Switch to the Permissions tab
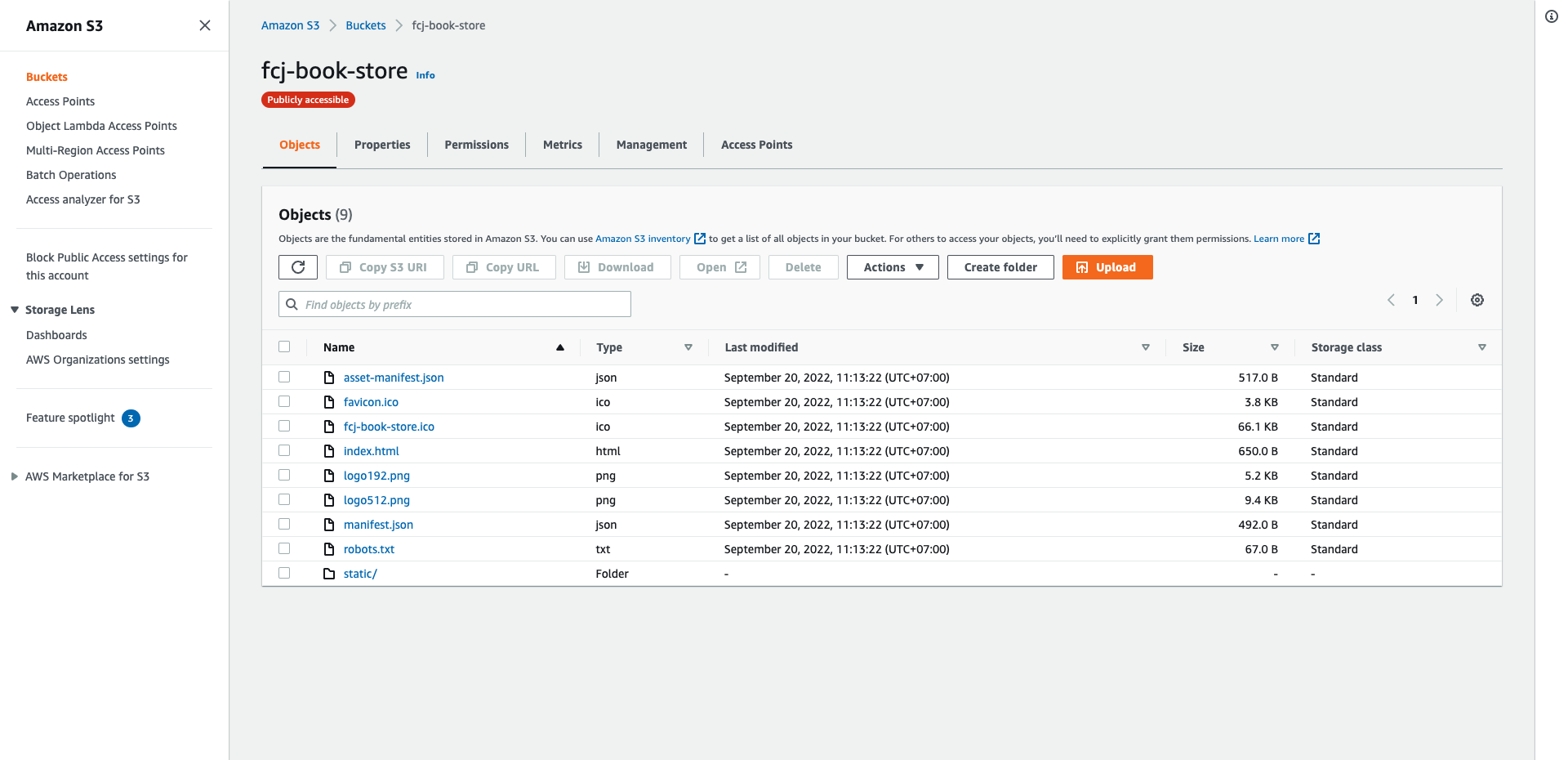1568x760 pixels. pyautogui.click(x=477, y=145)
